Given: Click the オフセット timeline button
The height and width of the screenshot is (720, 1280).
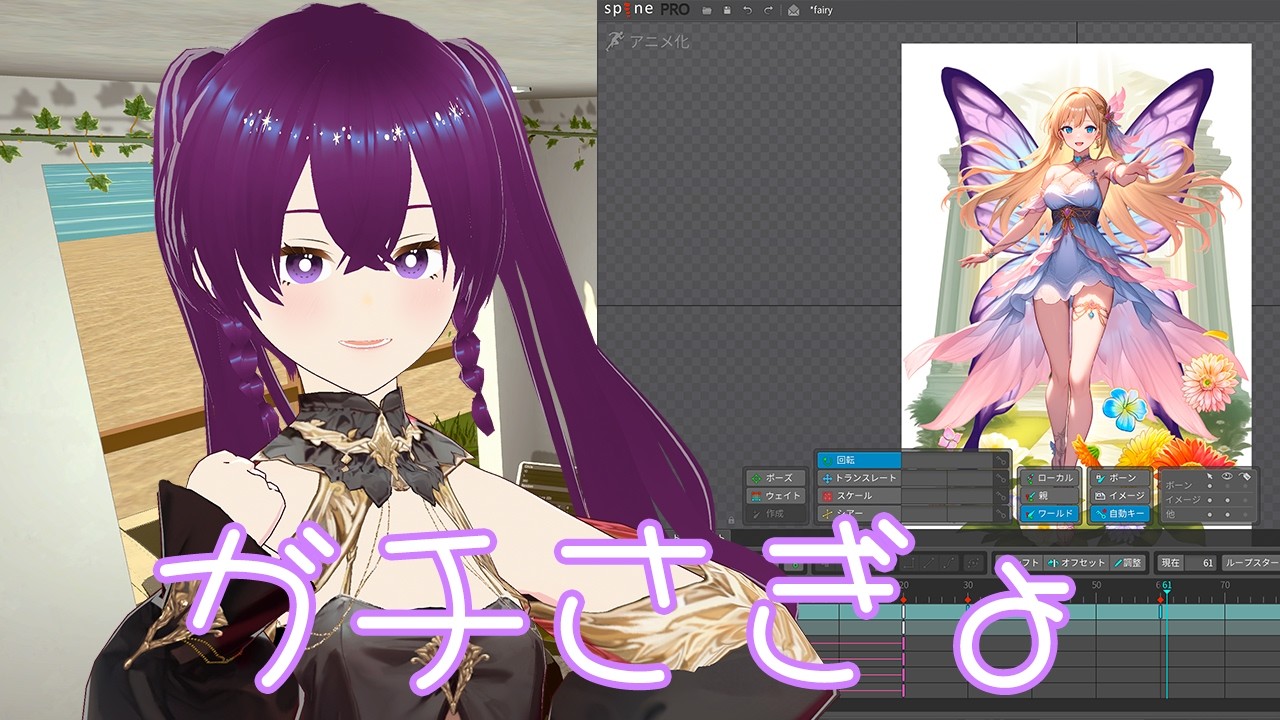Looking at the screenshot, I should click(x=1076, y=563).
